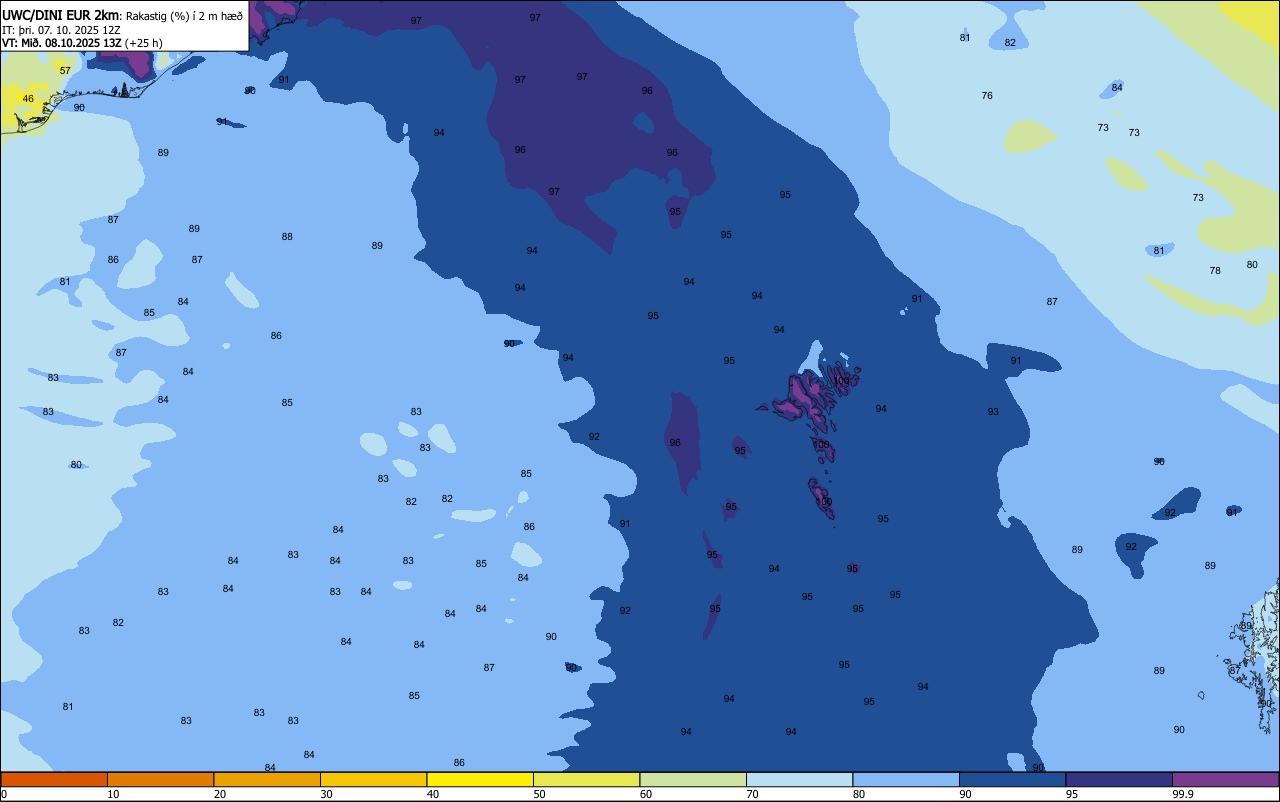Click the "99.9" legend tick label
The image size is (1280, 802).
coord(1183,794)
